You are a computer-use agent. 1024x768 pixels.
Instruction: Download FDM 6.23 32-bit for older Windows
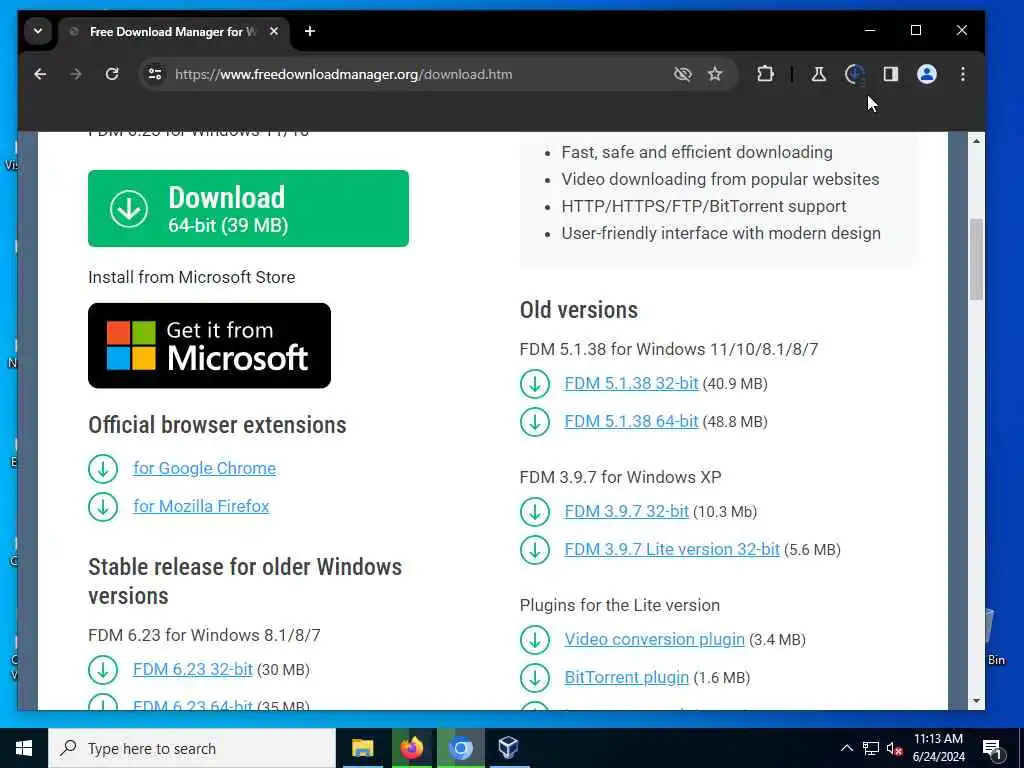pyautogui.click(x=193, y=669)
